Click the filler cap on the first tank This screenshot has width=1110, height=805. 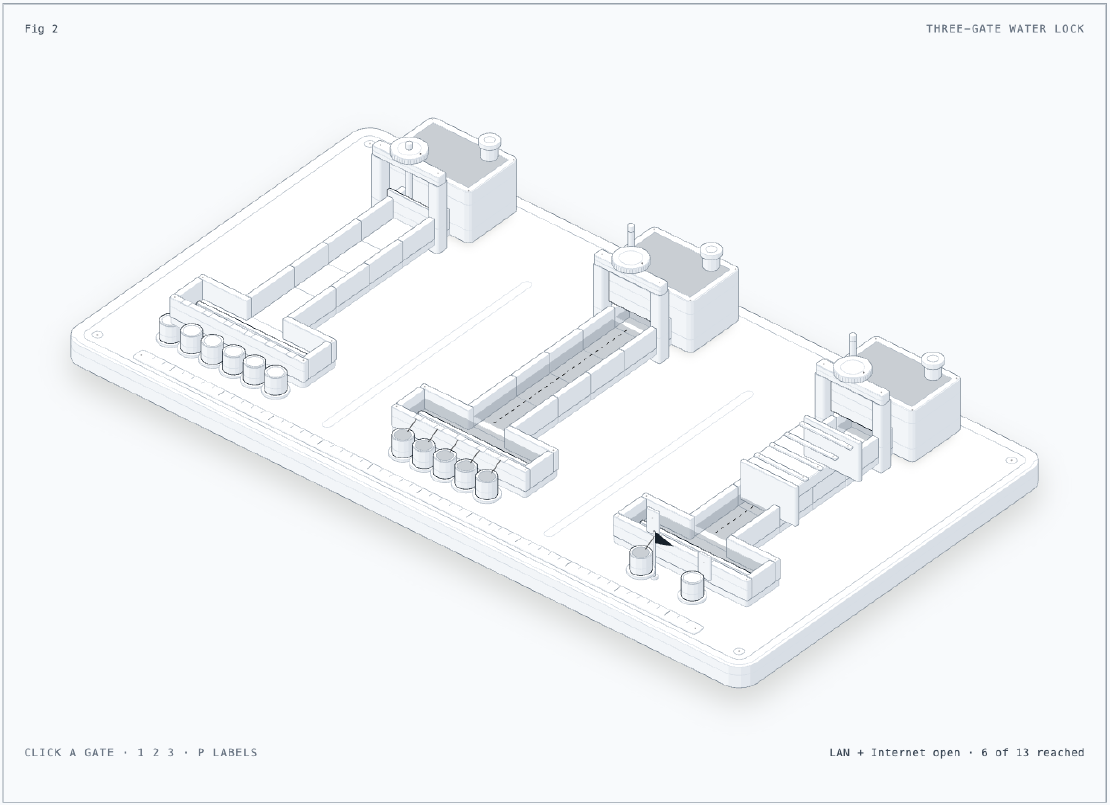(489, 147)
